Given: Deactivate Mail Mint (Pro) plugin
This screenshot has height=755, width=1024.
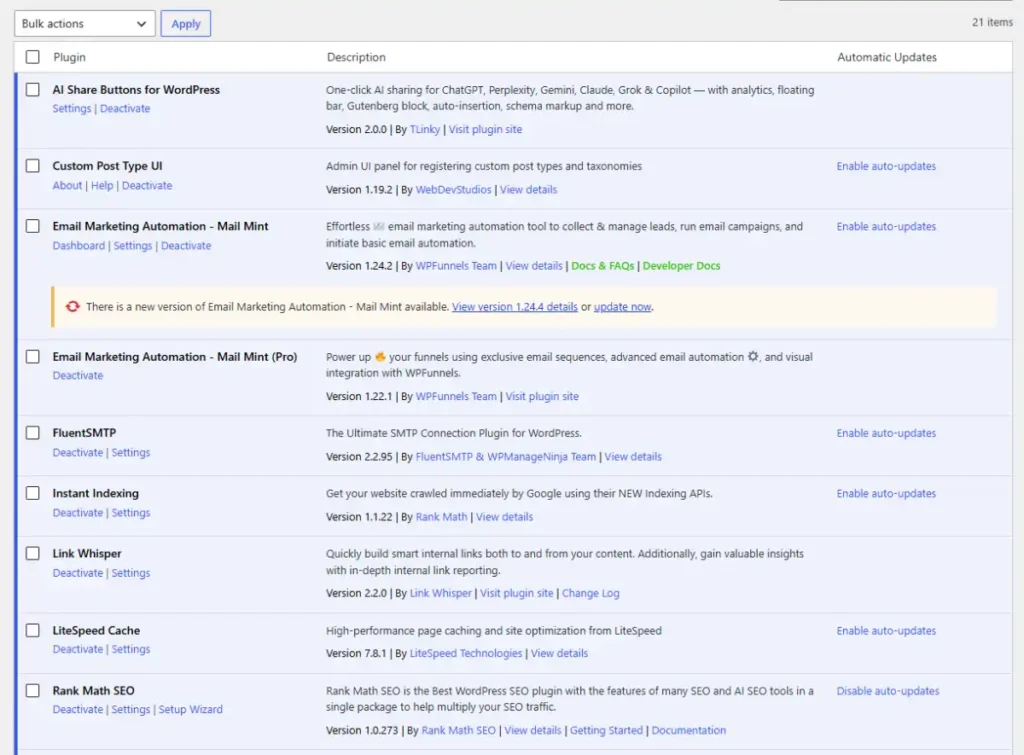Looking at the screenshot, I should (x=78, y=376).
